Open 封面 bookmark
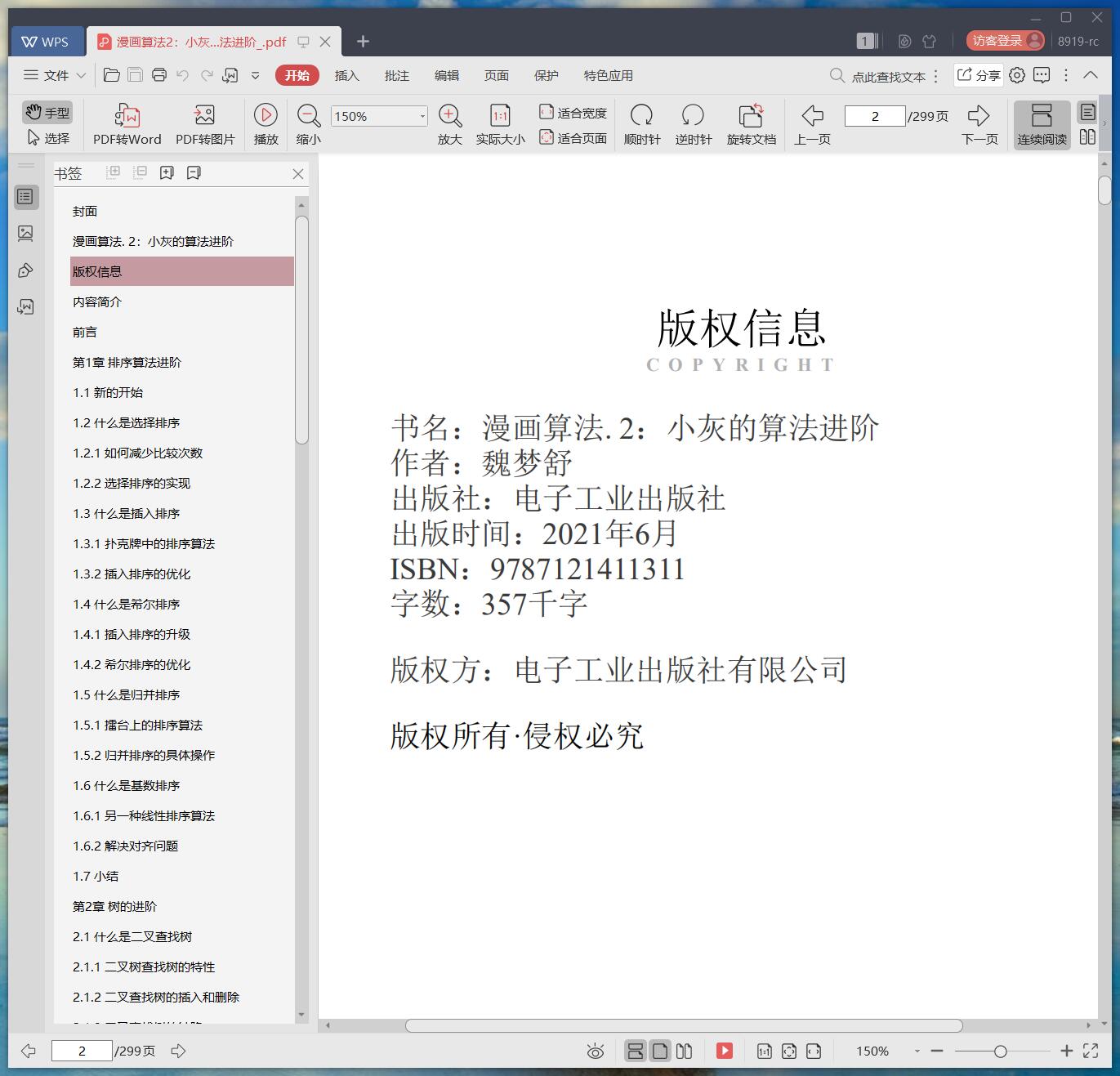The height and width of the screenshot is (1076, 1120). [85, 212]
